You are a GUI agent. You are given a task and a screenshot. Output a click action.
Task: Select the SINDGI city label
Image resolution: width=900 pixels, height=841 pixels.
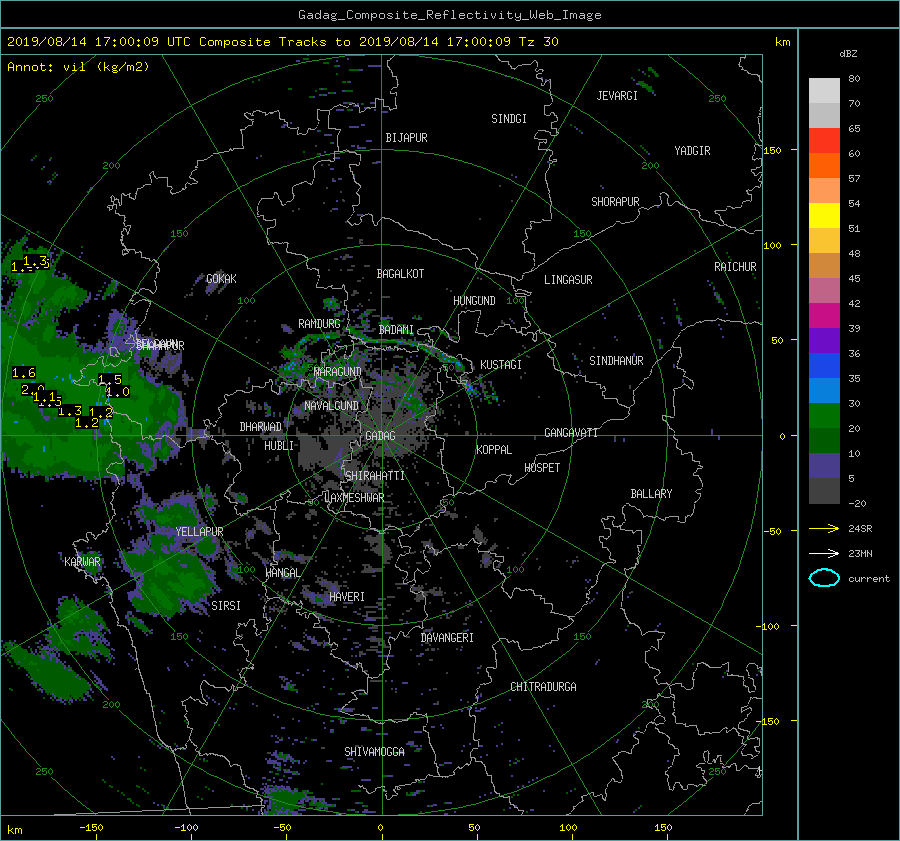point(509,119)
